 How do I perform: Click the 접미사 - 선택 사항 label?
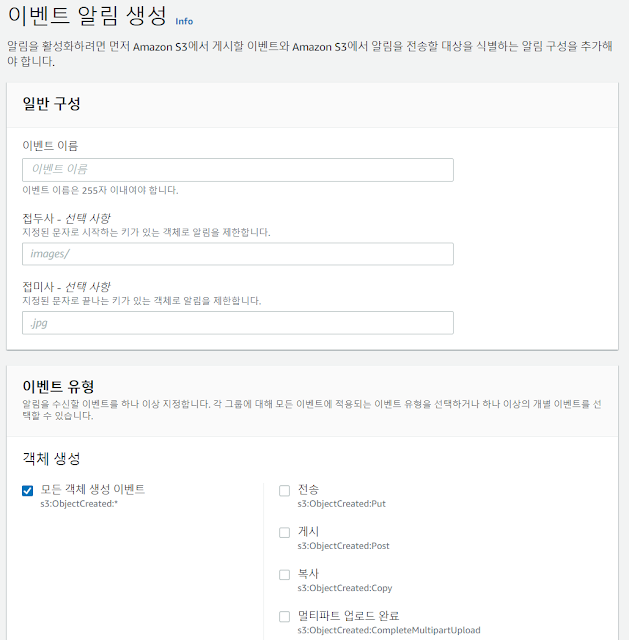point(66,287)
